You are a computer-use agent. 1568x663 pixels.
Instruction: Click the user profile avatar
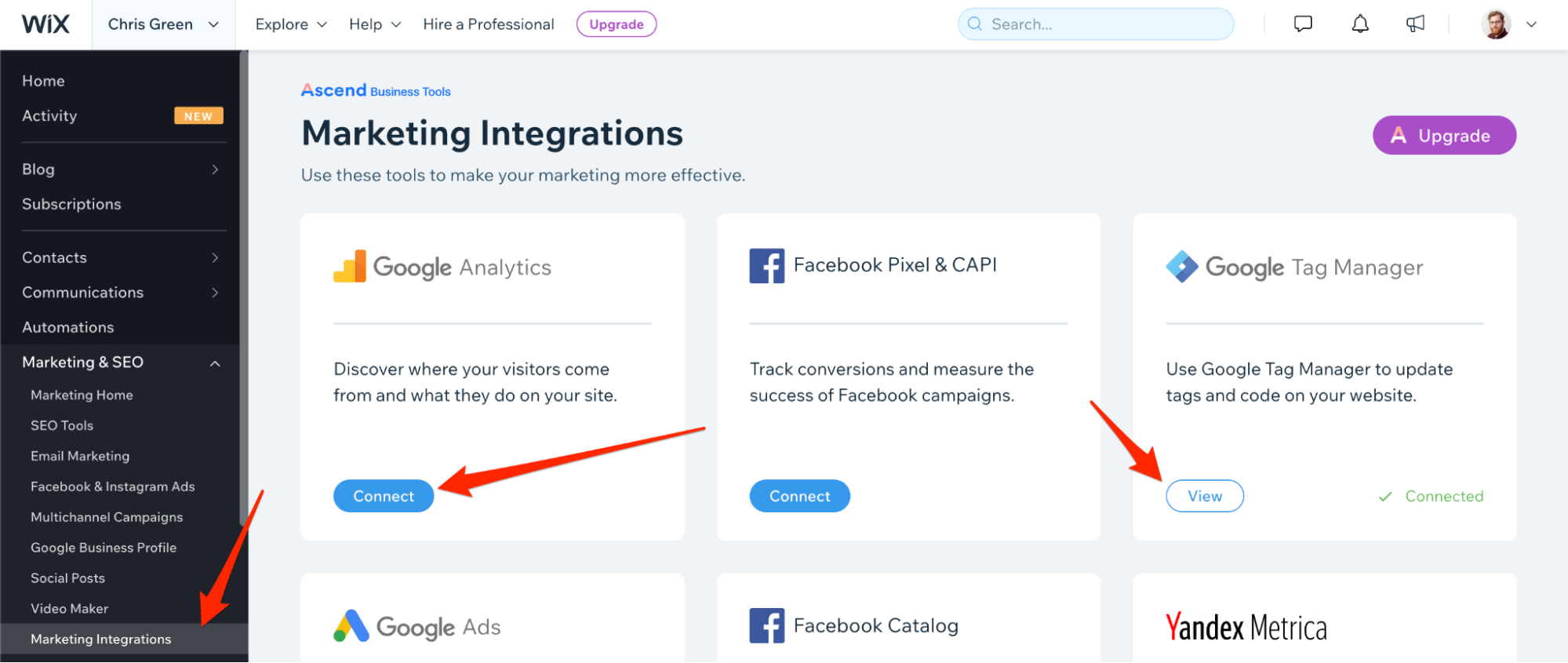click(1496, 24)
